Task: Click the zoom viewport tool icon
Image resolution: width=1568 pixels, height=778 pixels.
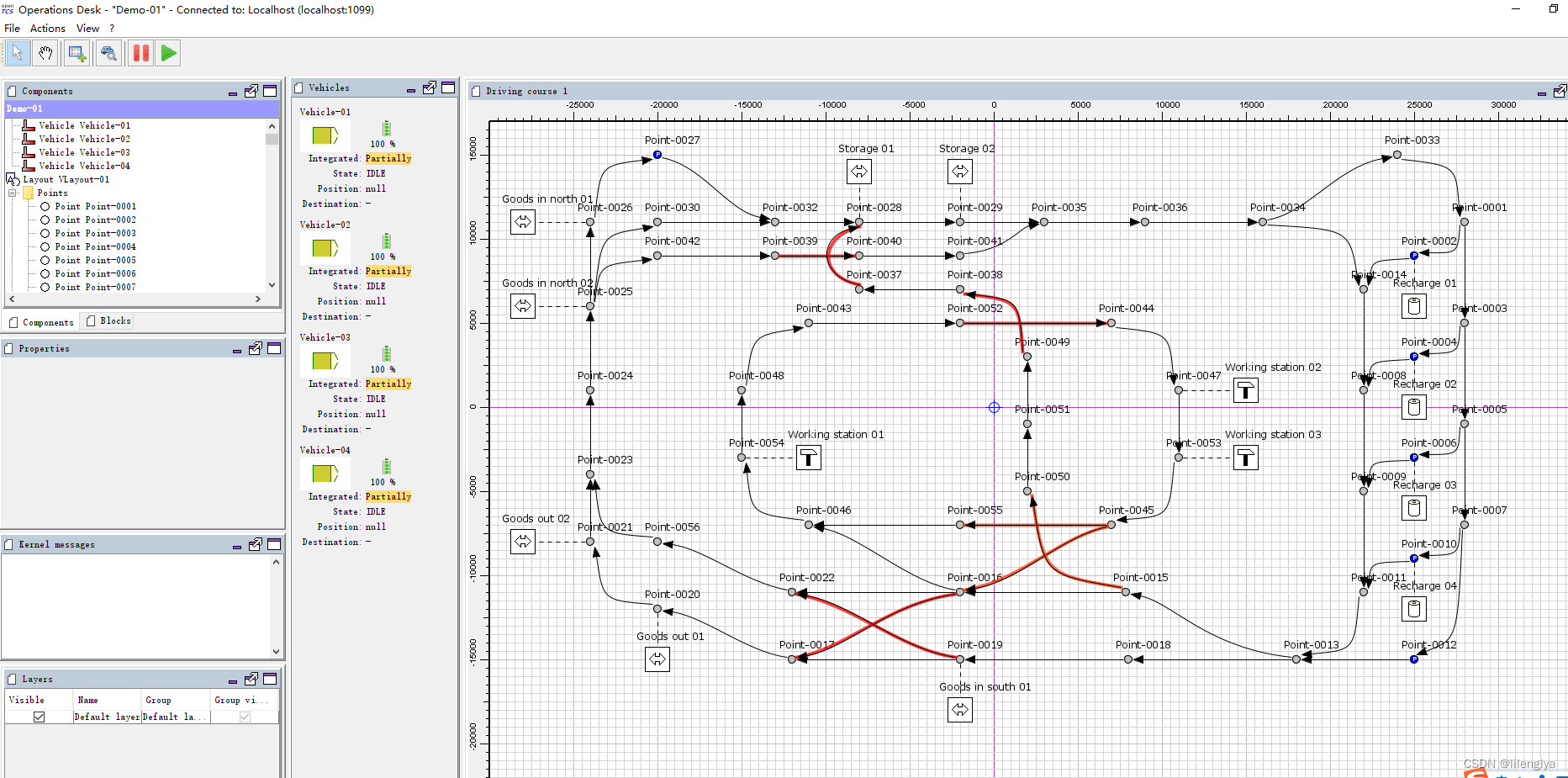Action: (77, 53)
